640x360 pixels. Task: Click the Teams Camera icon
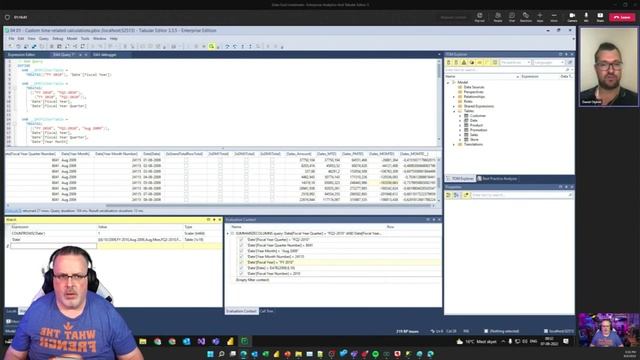click(572, 17)
